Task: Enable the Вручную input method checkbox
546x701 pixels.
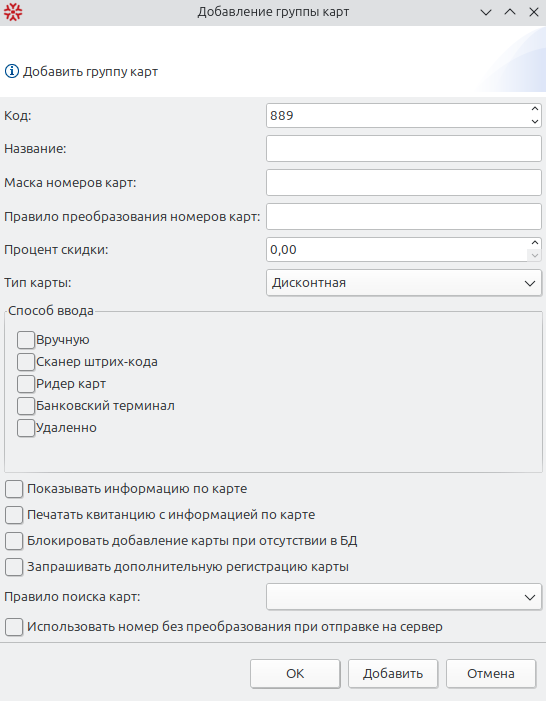Action: [26, 340]
